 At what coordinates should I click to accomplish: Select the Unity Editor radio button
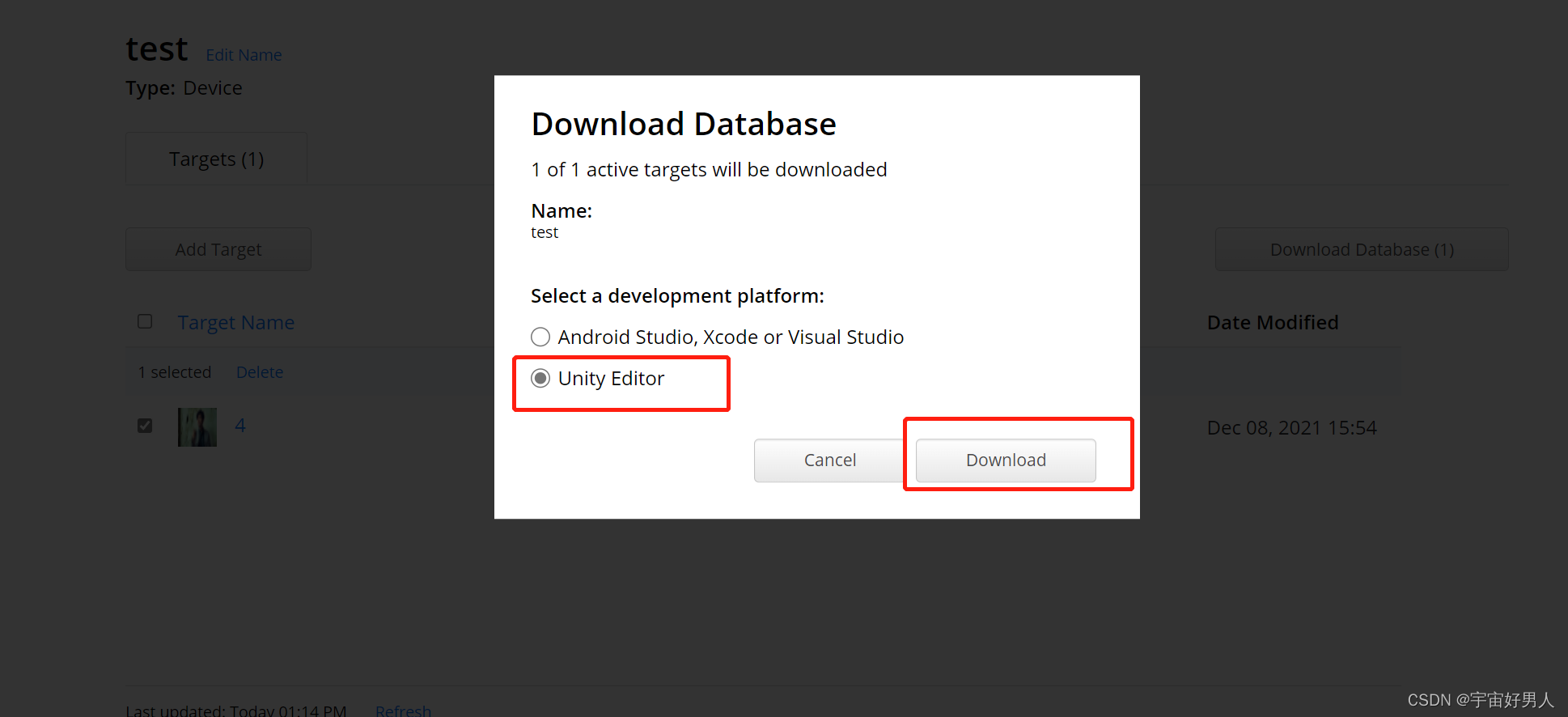[540, 379]
